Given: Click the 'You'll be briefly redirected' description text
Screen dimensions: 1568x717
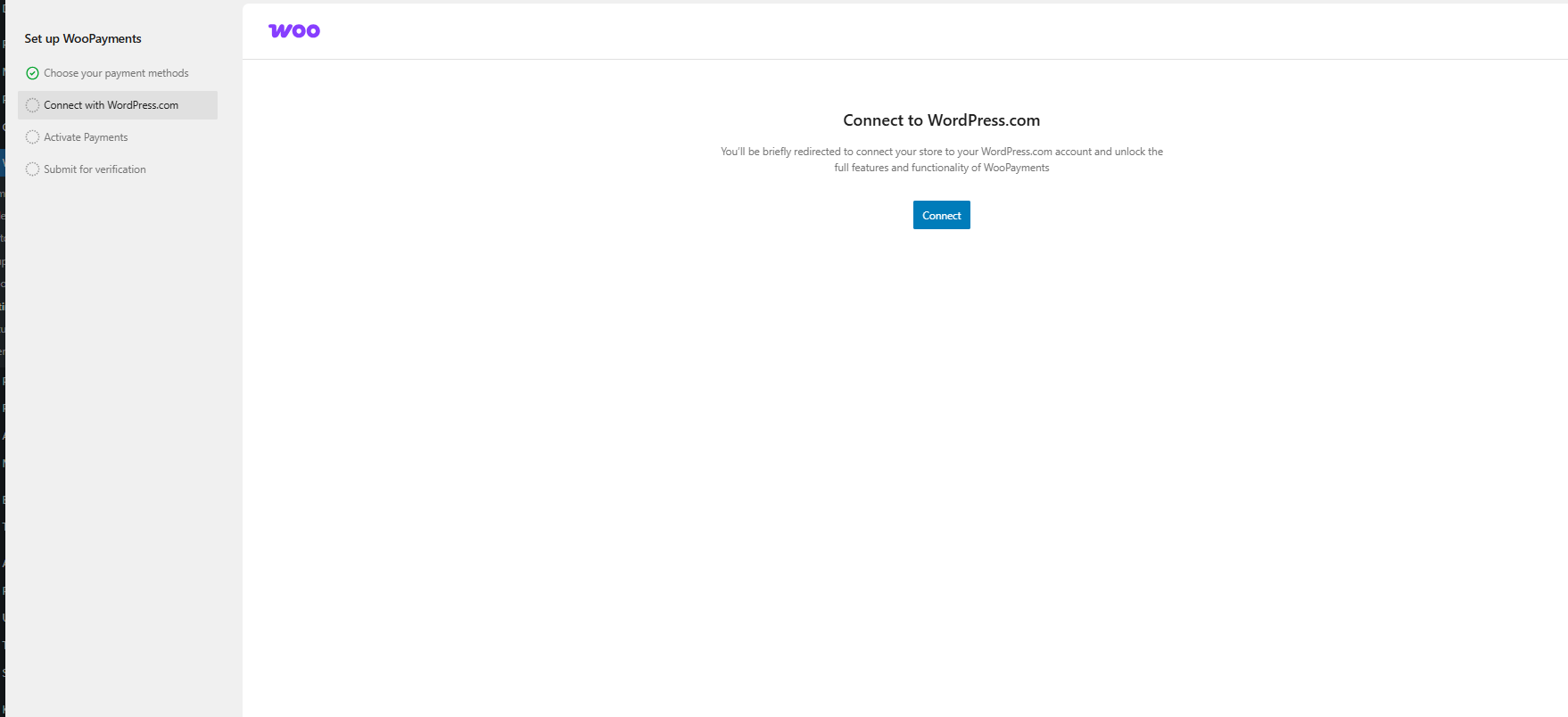Looking at the screenshot, I should [942, 160].
